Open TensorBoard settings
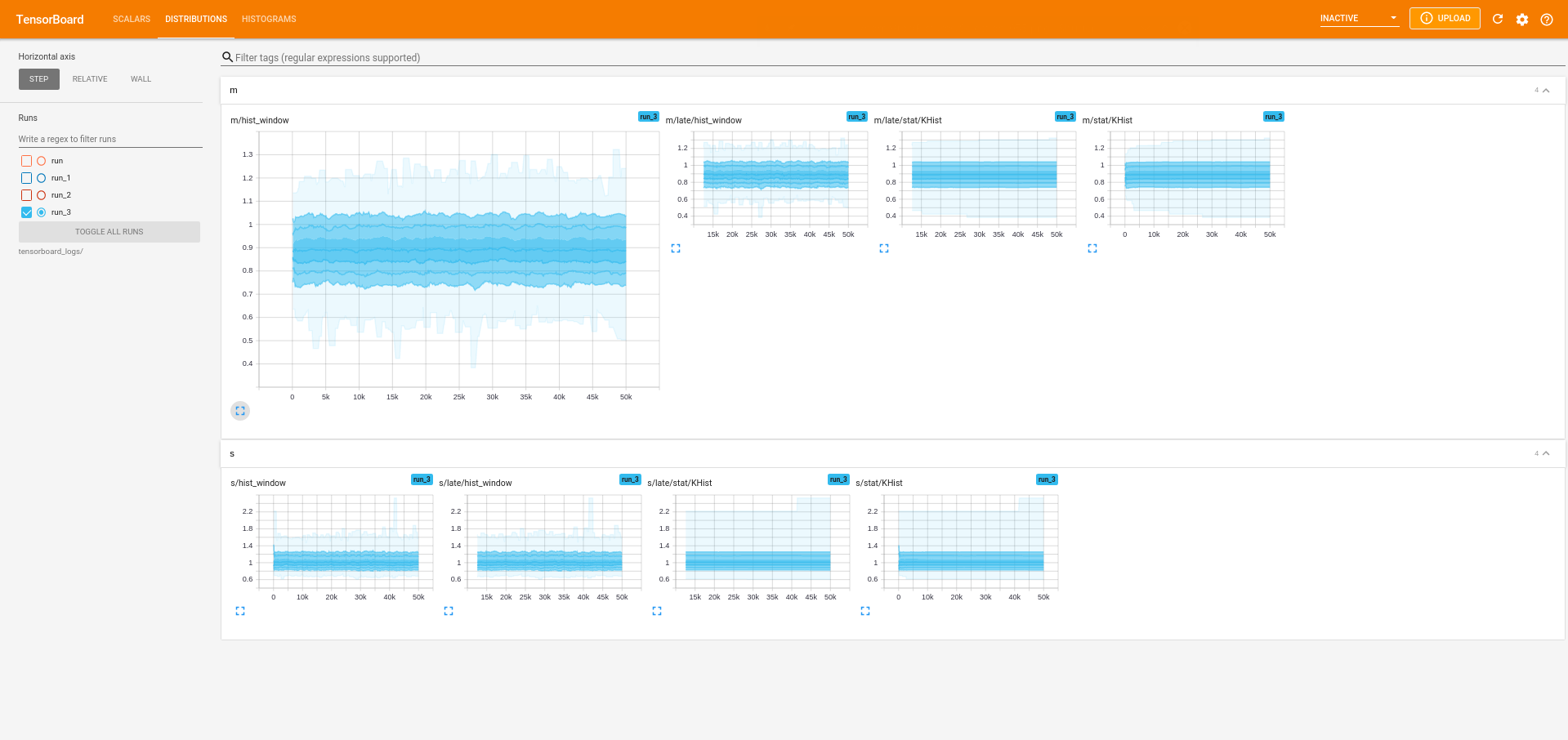This screenshot has height=740, width=1568. 1522,19
